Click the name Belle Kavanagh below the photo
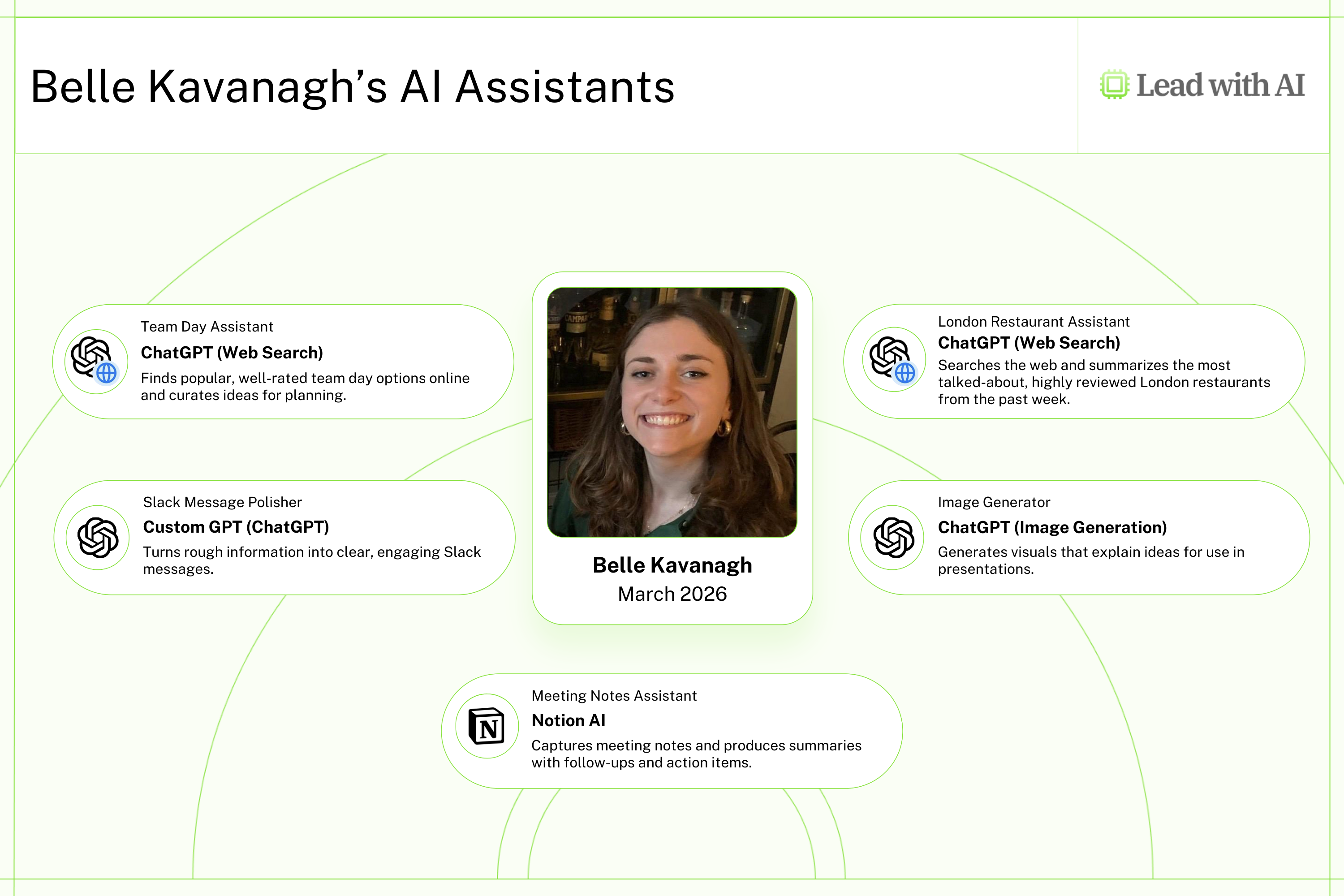 [x=672, y=565]
